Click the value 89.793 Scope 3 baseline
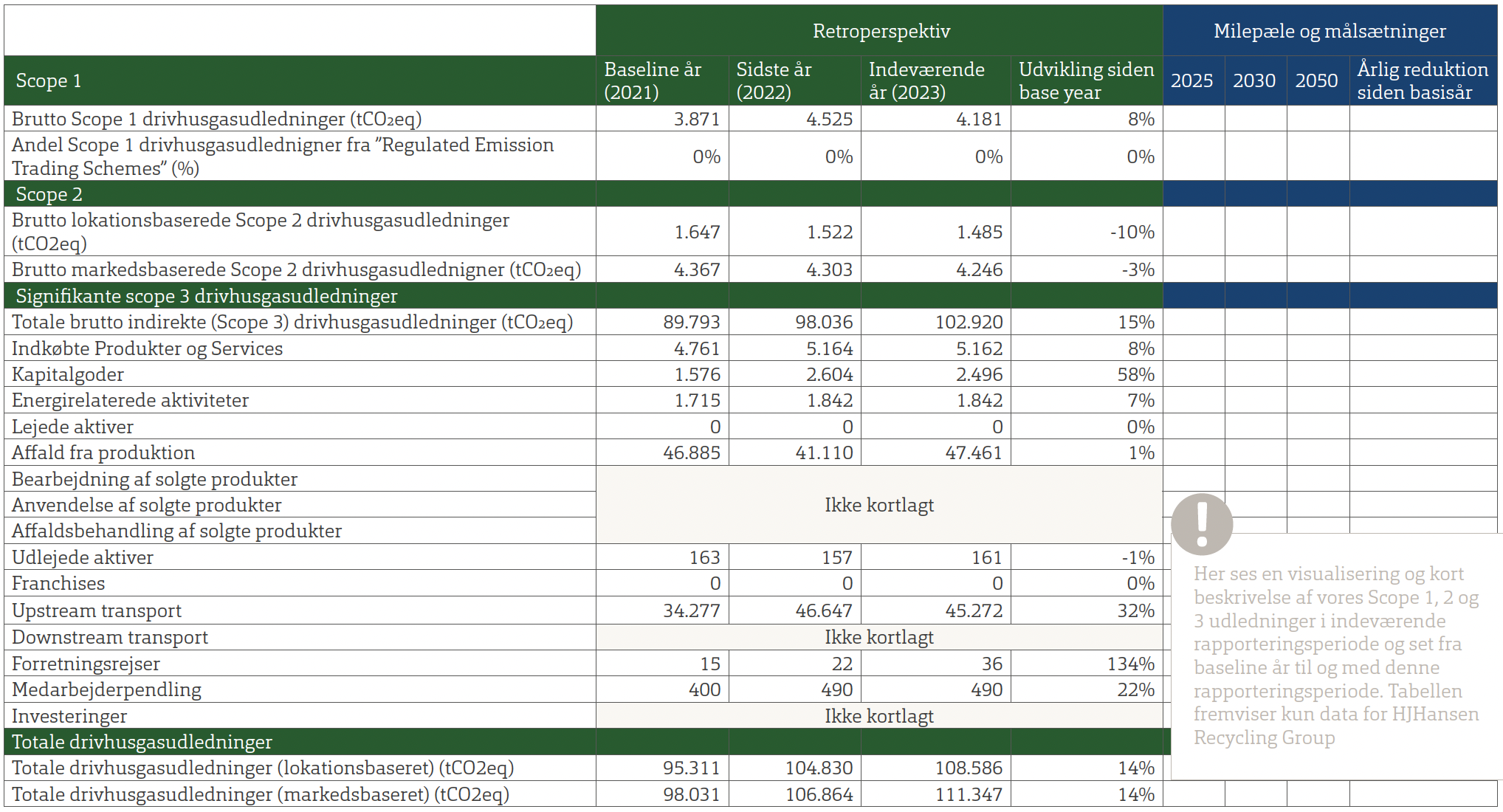 pyautogui.click(x=691, y=322)
